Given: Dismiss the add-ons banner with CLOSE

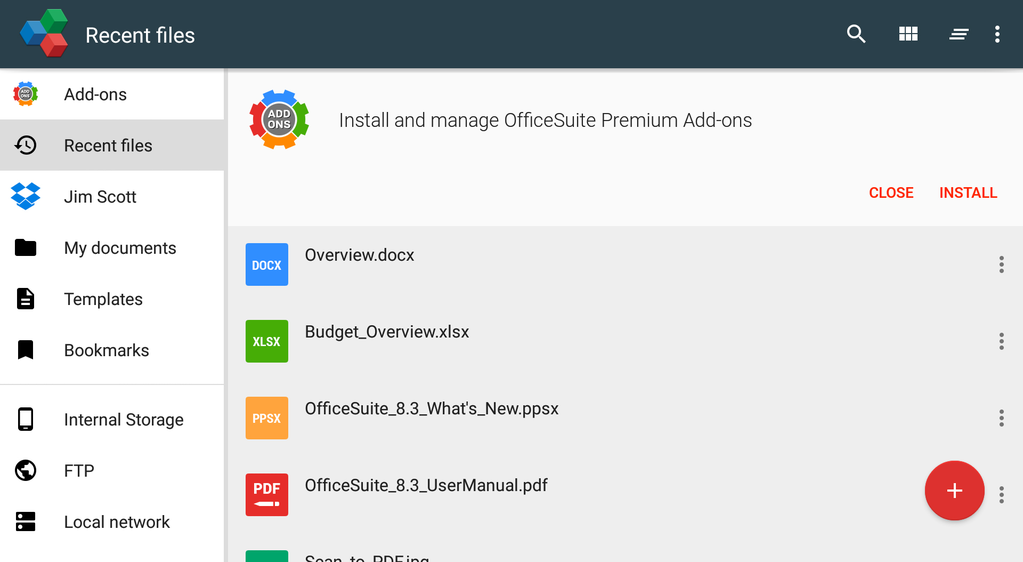Looking at the screenshot, I should 891,193.
